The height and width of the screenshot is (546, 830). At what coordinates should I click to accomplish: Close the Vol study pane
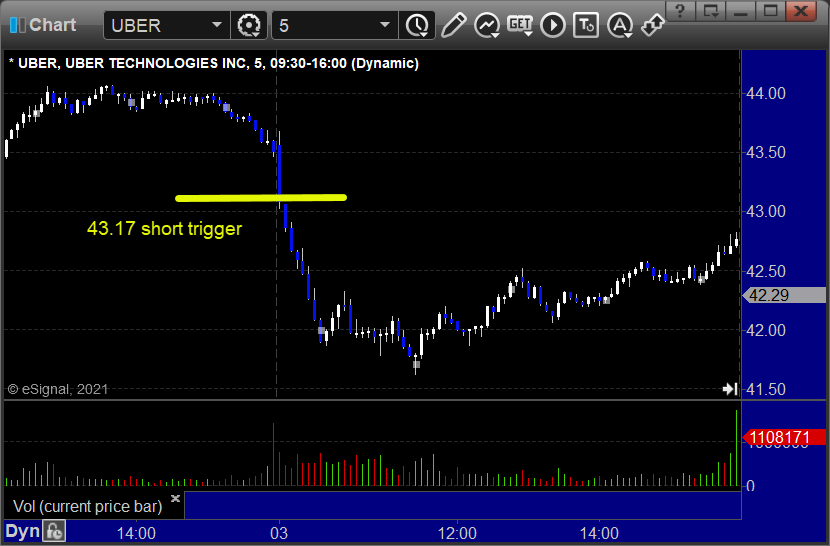[175, 498]
